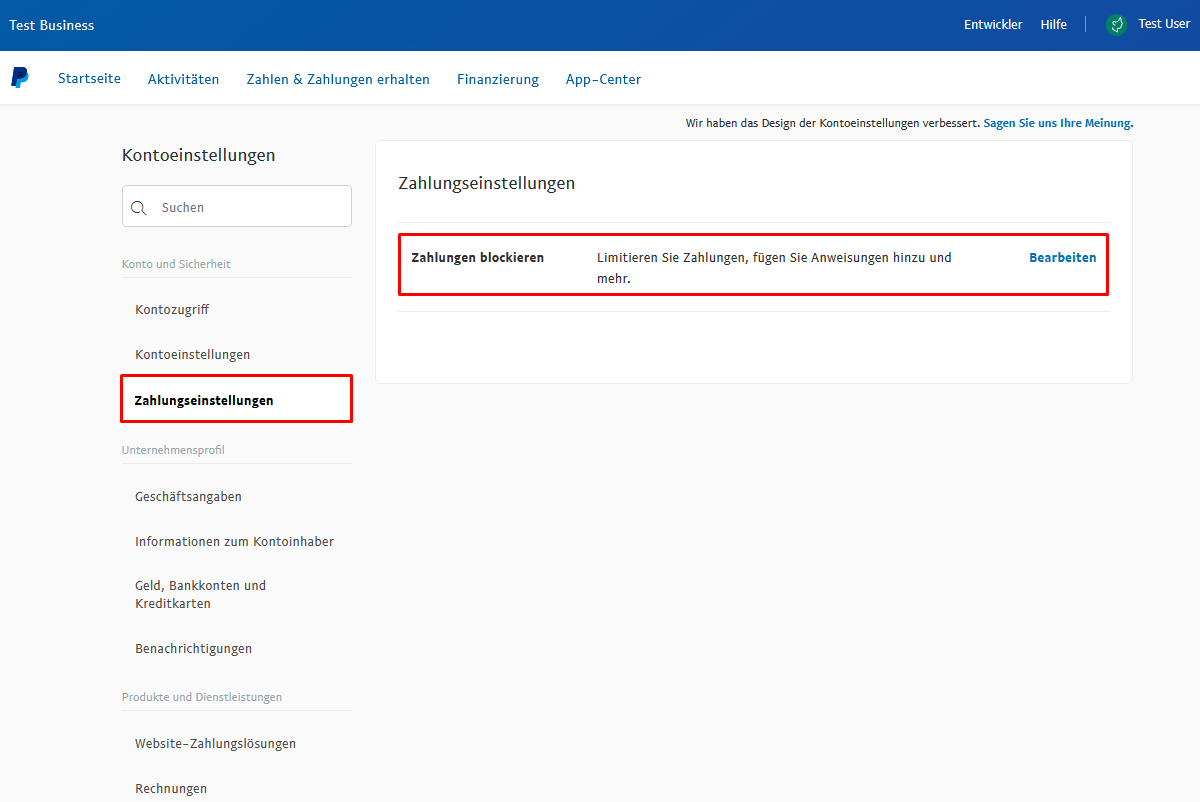Open Benachrichtigungen in the sidebar
The height and width of the screenshot is (802, 1200).
pos(194,649)
